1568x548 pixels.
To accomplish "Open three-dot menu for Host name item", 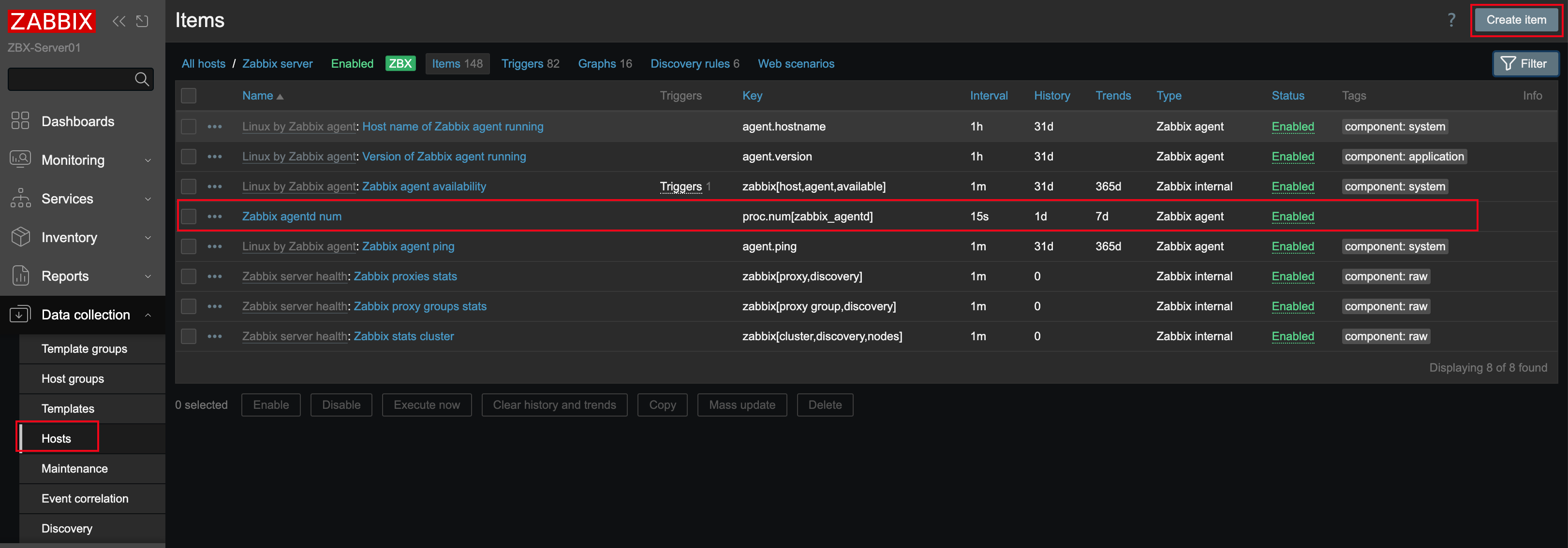I will click(x=214, y=127).
